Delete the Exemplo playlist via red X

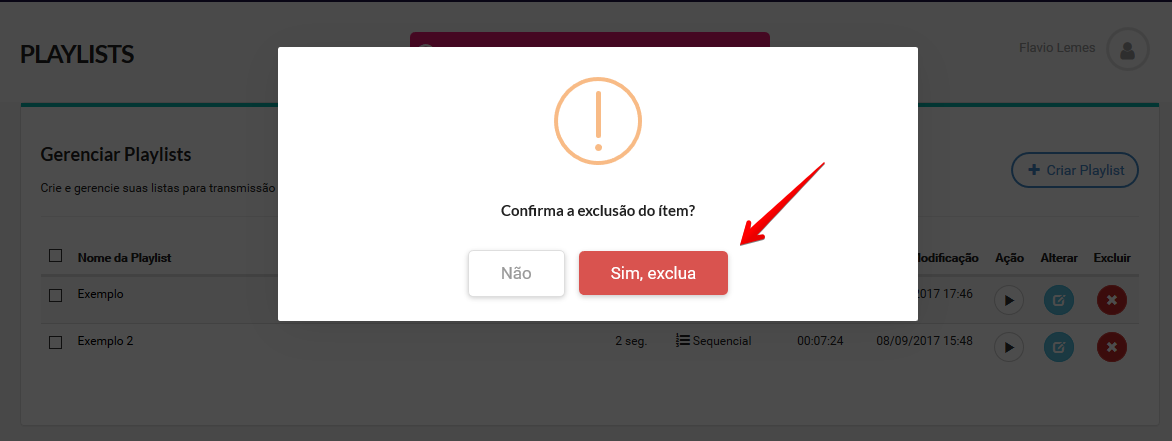pyautogui.click(x=1111, y=300)
